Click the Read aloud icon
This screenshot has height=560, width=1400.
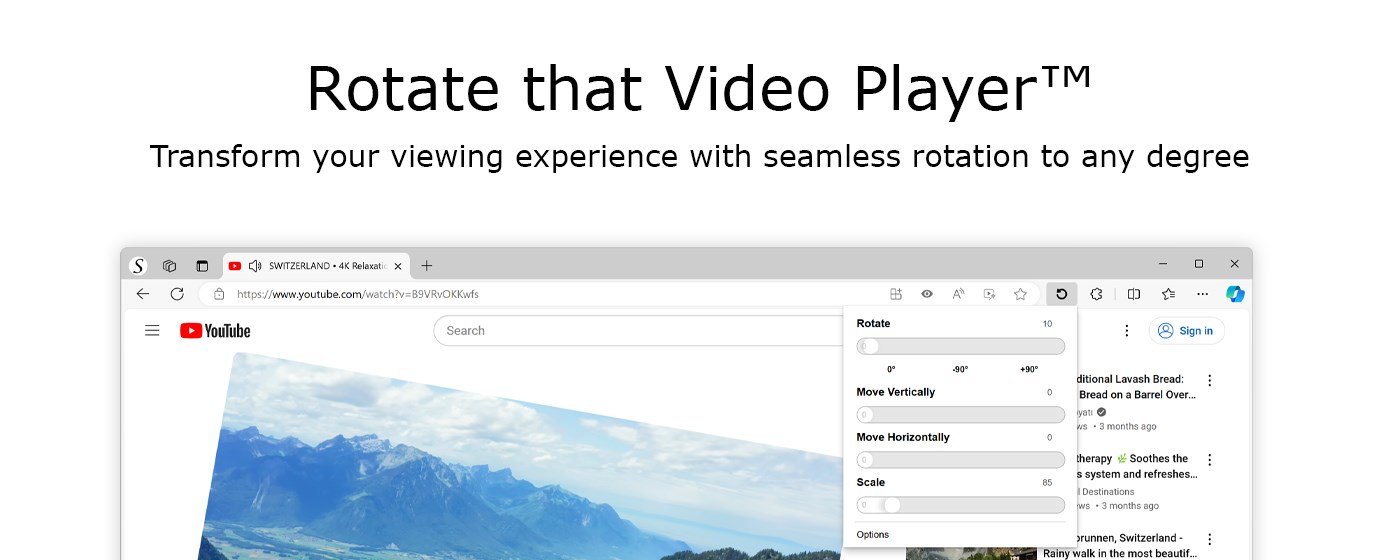point(958,294)
